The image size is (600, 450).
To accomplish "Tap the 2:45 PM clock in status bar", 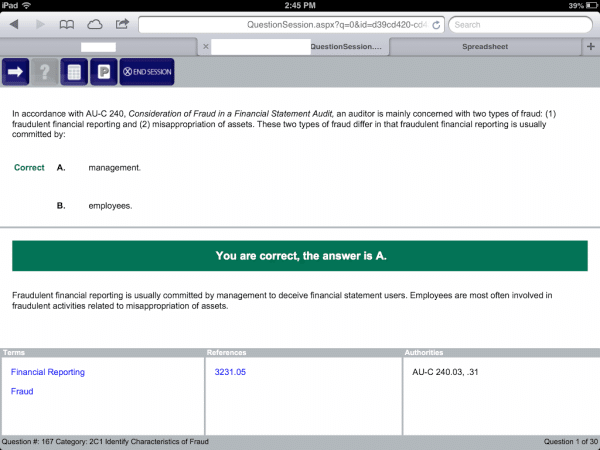I will click(x=300, y=5).
